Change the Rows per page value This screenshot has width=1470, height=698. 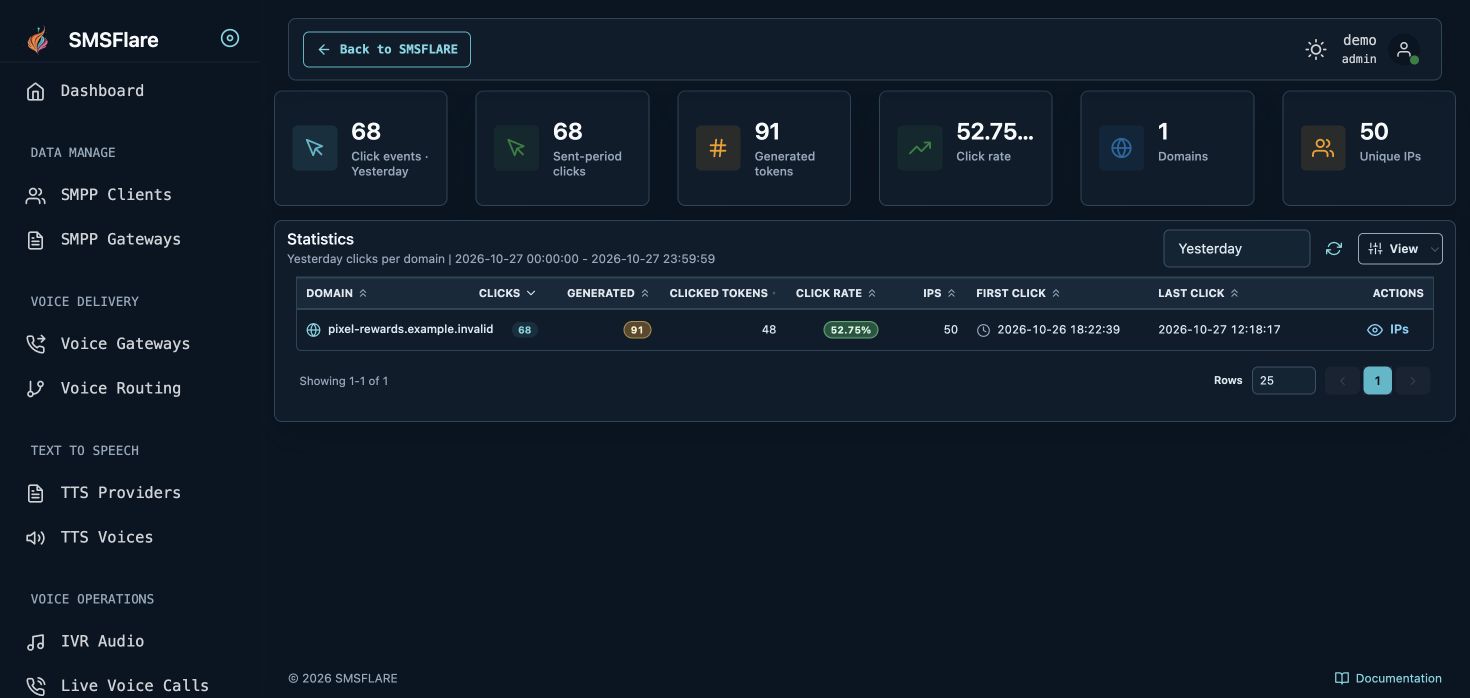click(x=1284, y=381)
